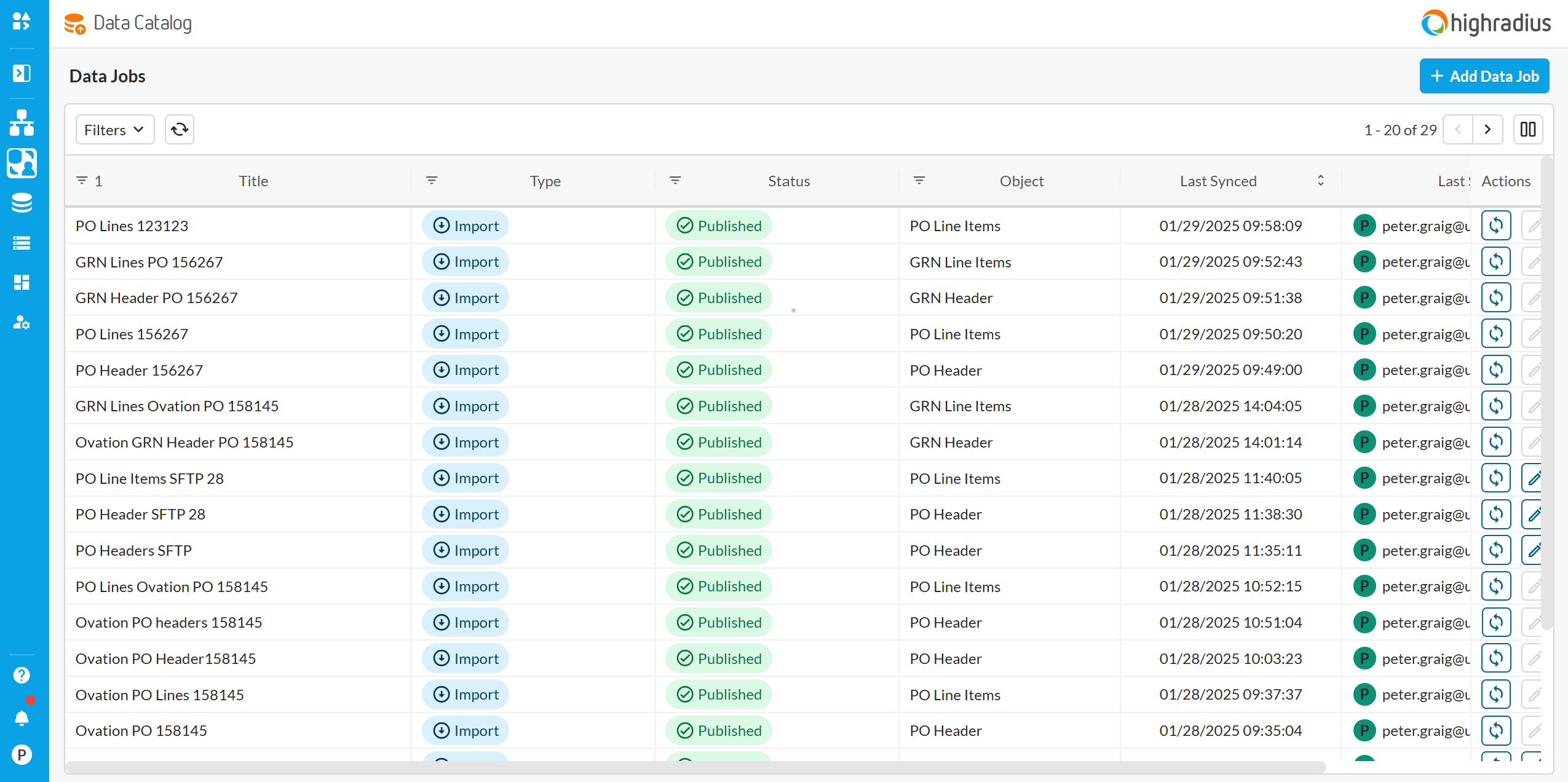Screen dimensions: 1568x782
Task: Open the Status column filter
Action: coord(675,180)
